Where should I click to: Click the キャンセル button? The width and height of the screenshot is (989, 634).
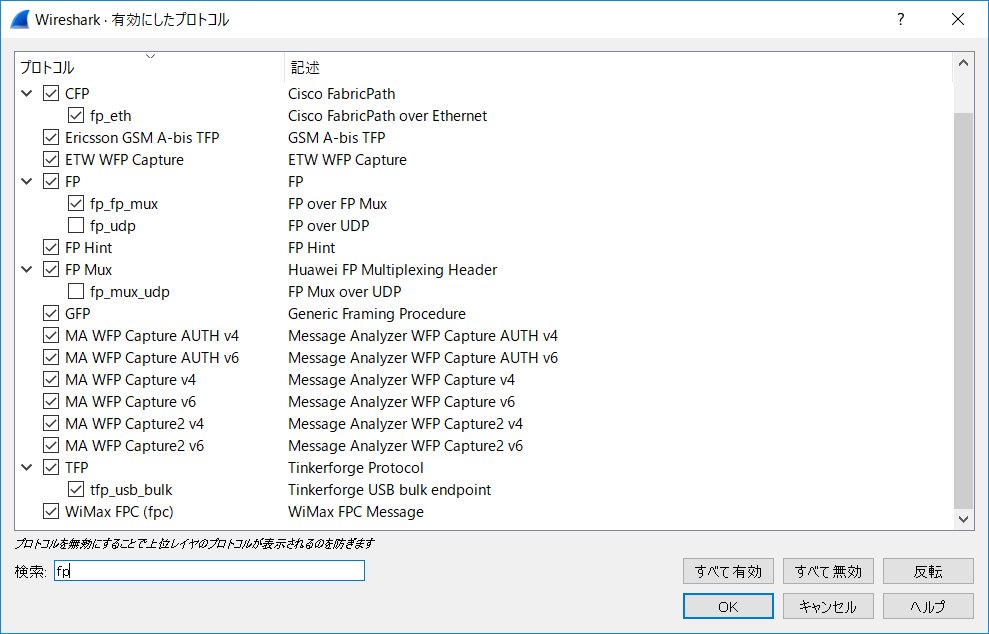click(828, 607)
